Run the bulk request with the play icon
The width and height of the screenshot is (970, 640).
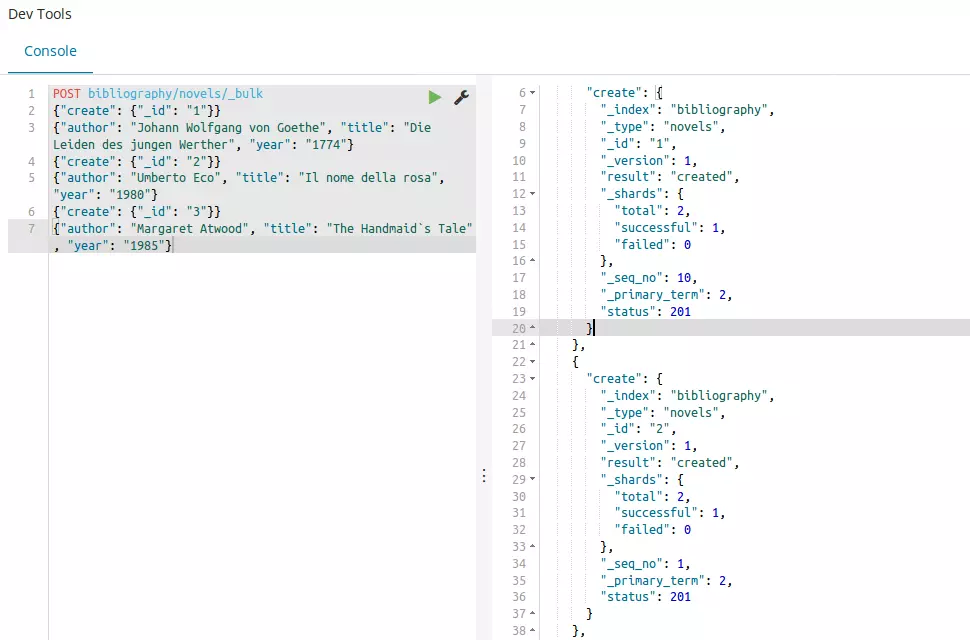click(x=434, y=97)
